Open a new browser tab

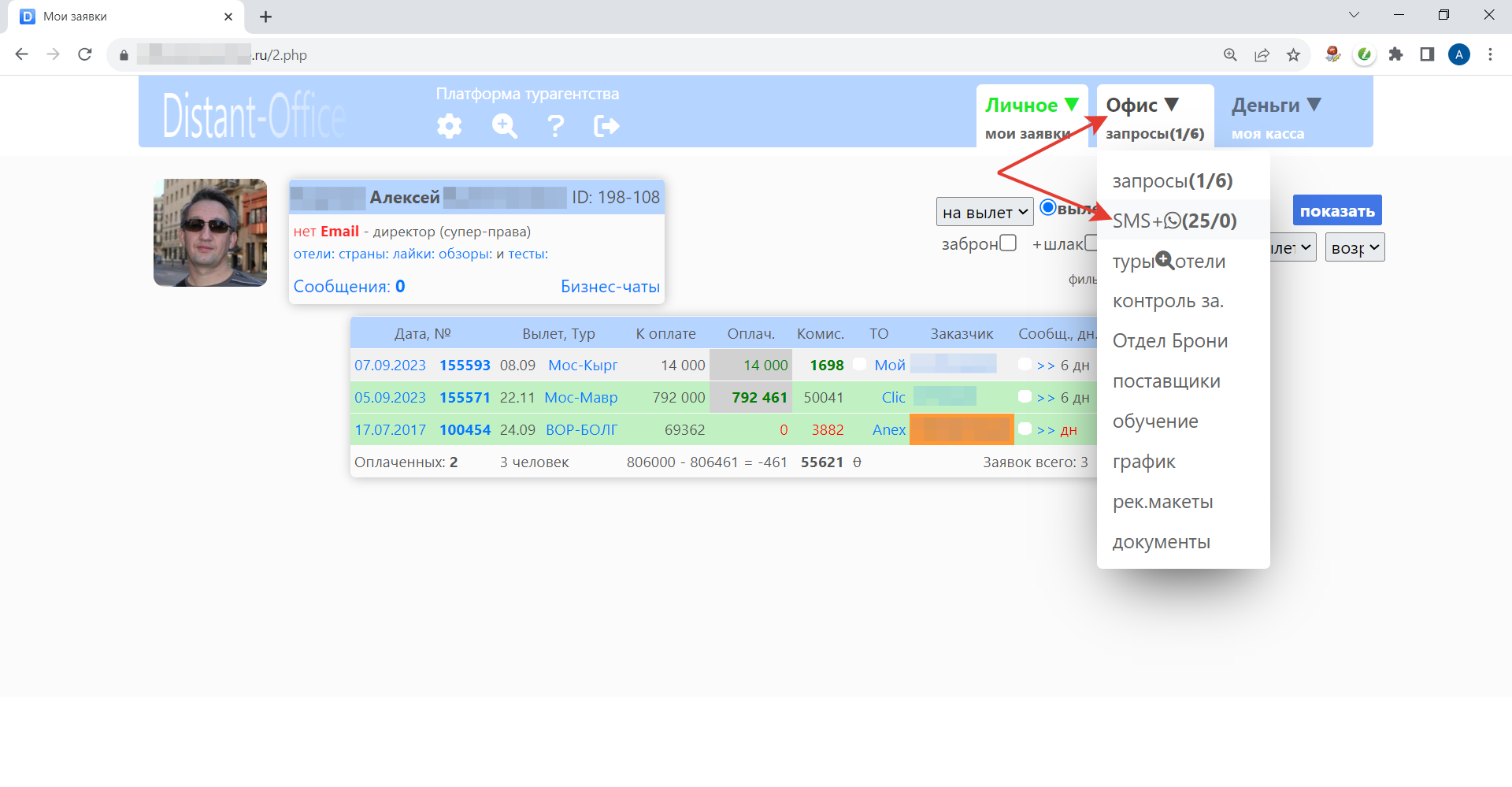266,17
